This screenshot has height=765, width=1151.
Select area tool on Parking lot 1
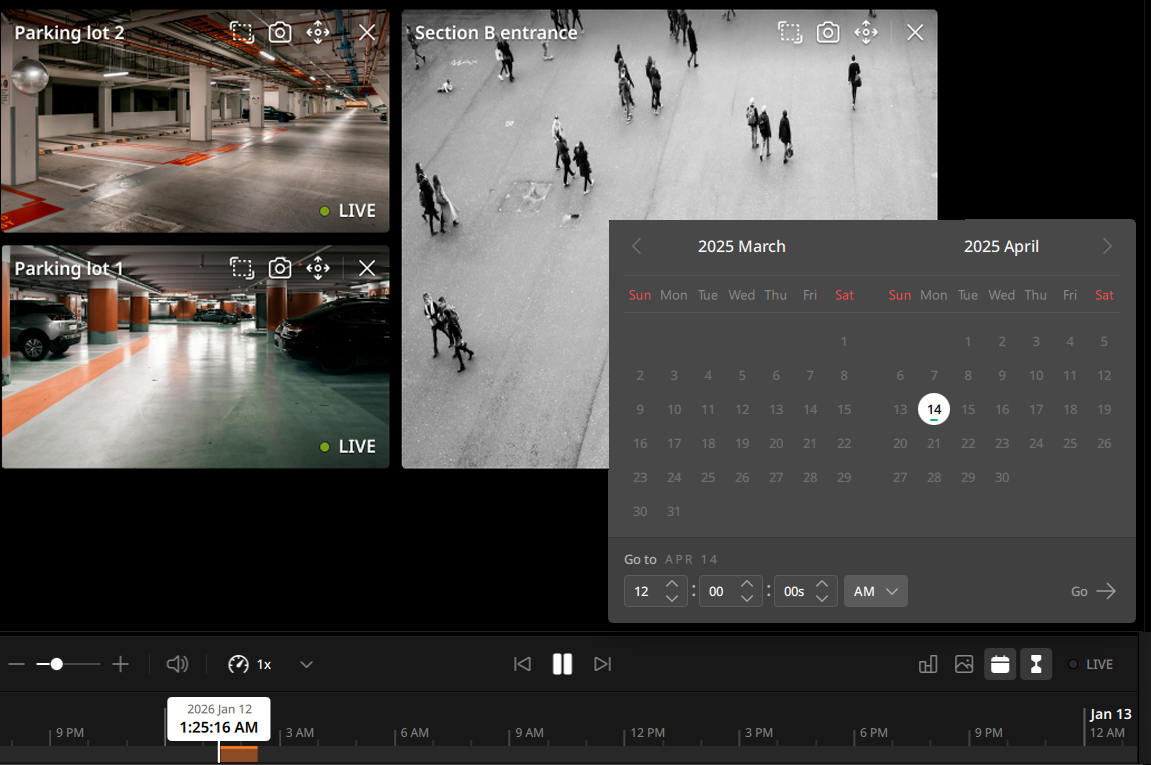[242, 268]
